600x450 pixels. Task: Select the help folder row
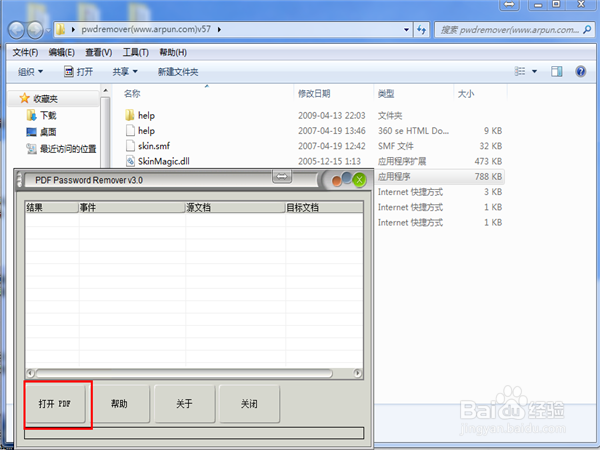click(313, 115)
